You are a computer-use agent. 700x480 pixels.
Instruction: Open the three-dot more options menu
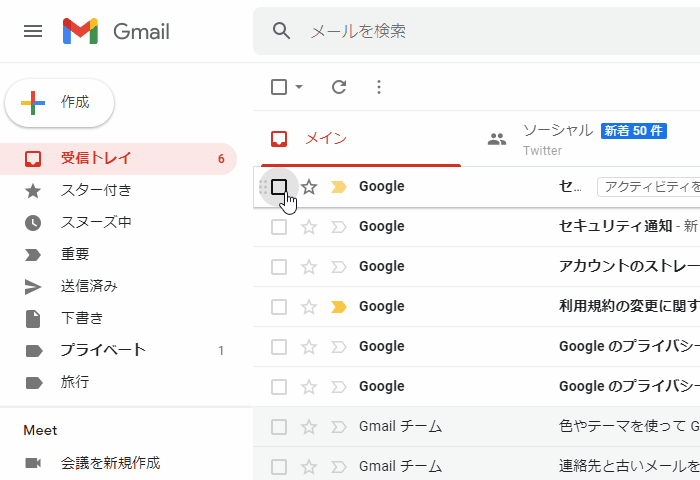click(x=379, y=87)
